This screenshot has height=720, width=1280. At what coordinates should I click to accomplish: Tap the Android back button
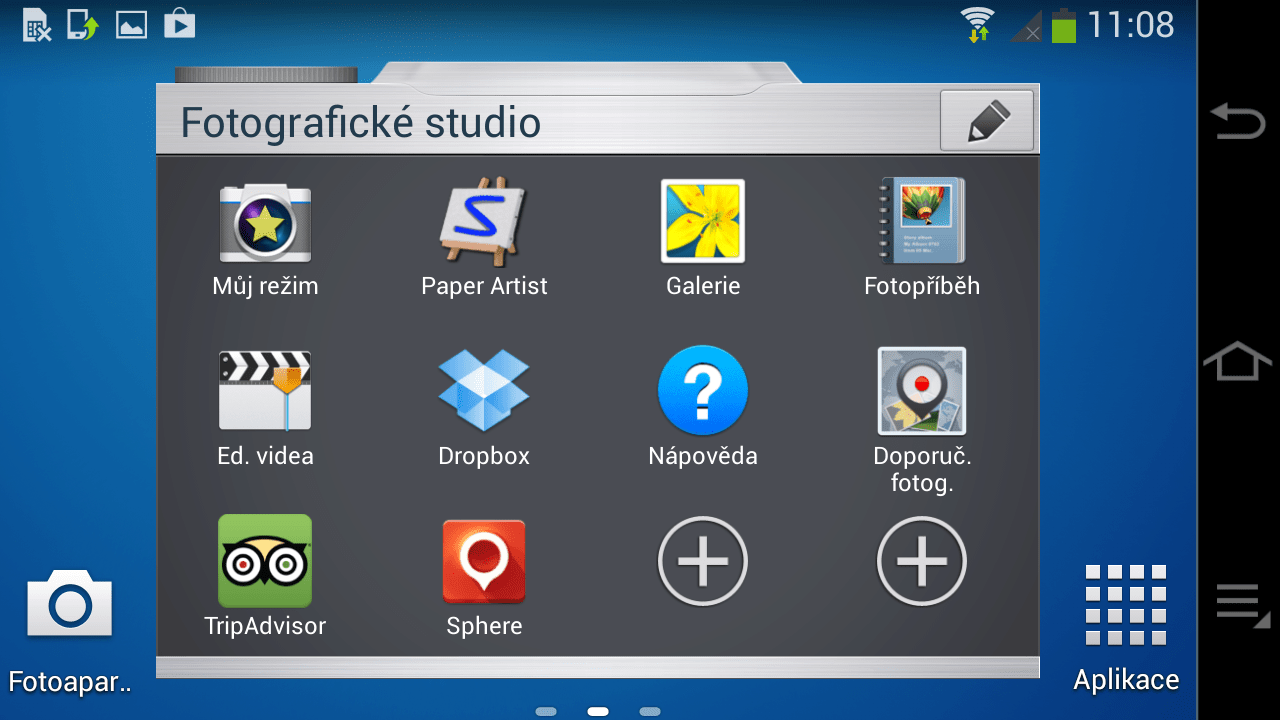(1238, 121)
